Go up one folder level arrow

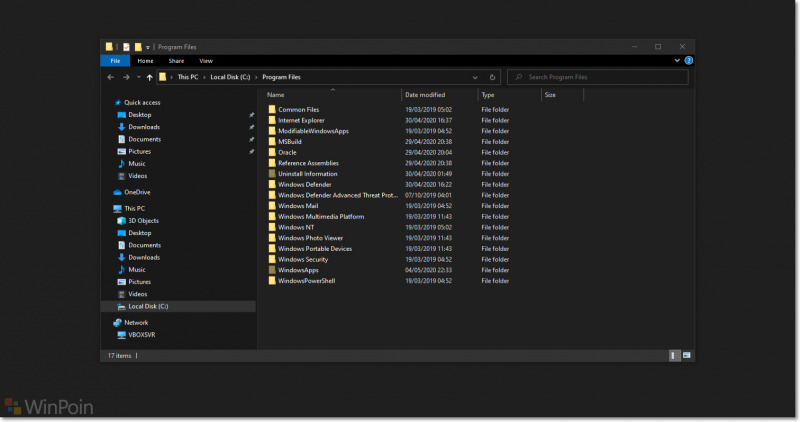(x=149, y=77)
